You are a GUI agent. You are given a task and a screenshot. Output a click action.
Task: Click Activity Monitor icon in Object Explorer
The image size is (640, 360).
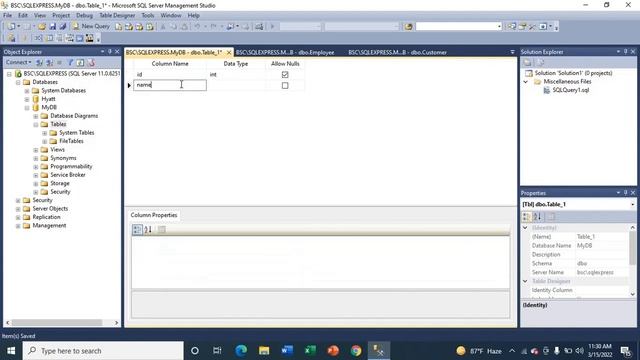91,62
